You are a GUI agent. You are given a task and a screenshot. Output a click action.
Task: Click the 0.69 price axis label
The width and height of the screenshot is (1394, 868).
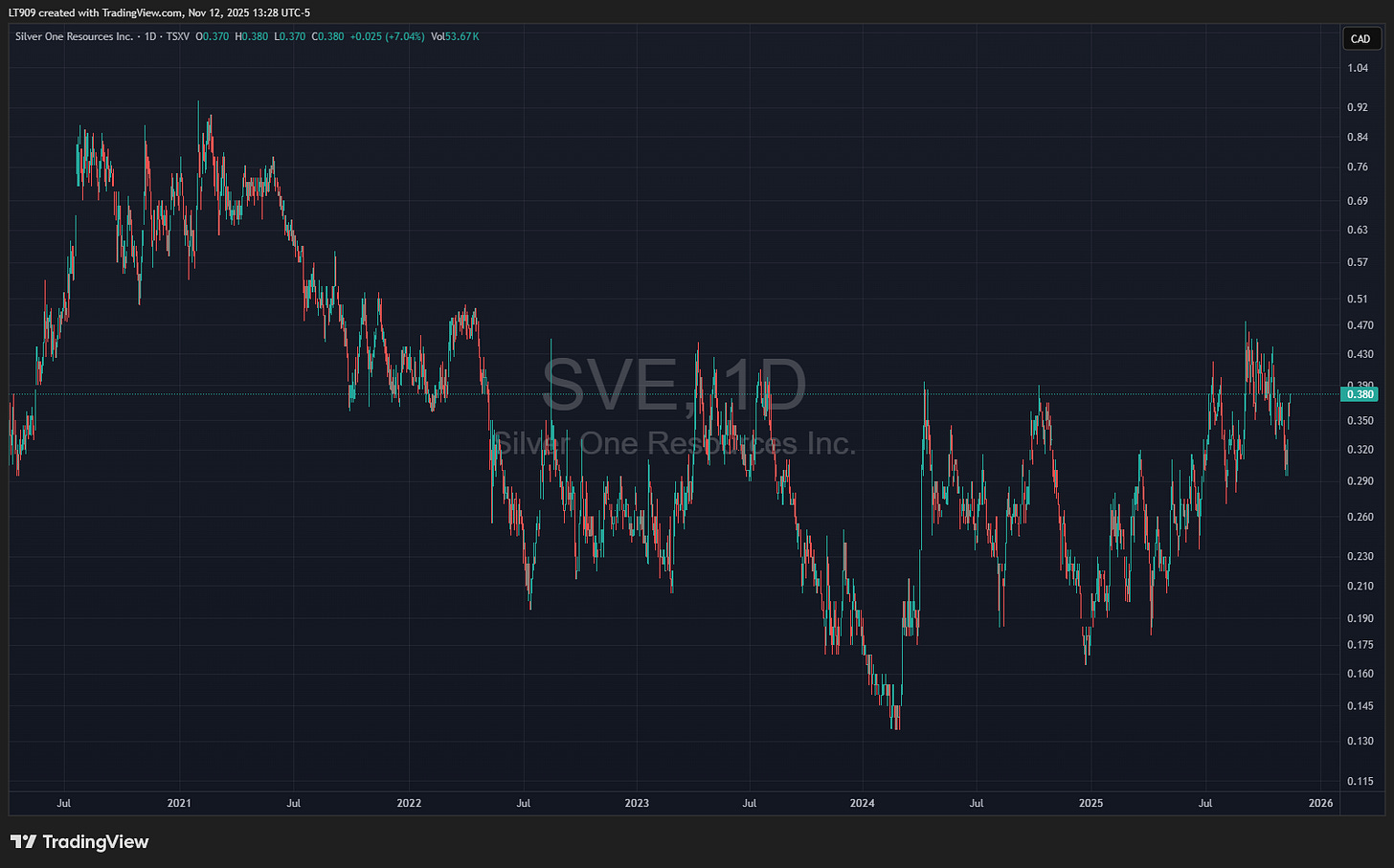pos(1358,201)
